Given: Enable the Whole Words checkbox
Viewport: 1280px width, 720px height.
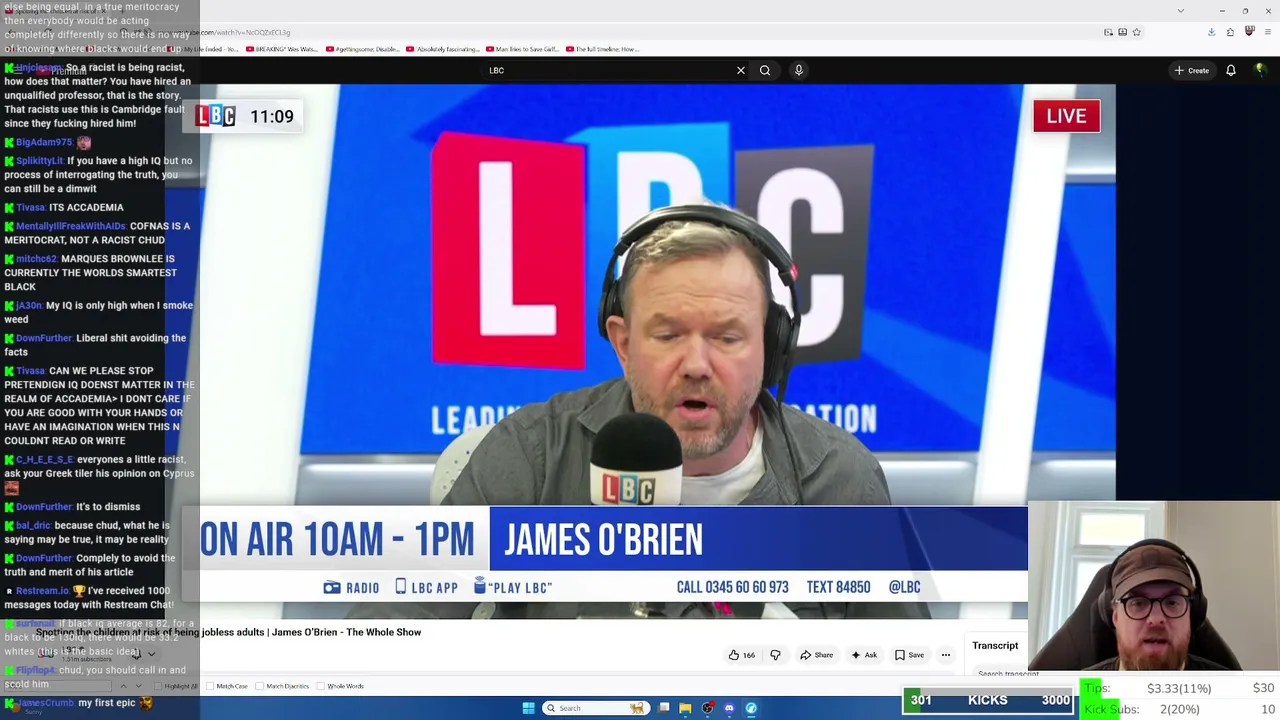Looking at the screenshot, I should point(341,686).
